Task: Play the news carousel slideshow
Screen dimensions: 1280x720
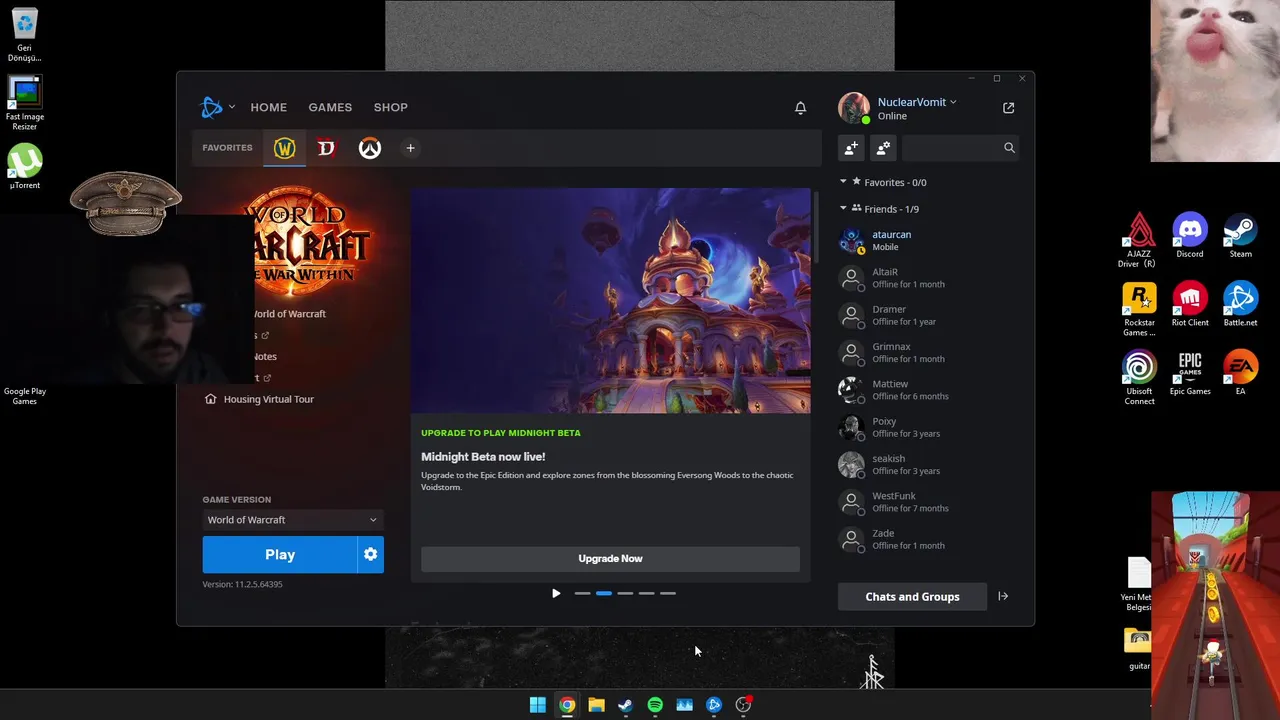Action: [556, 593]
